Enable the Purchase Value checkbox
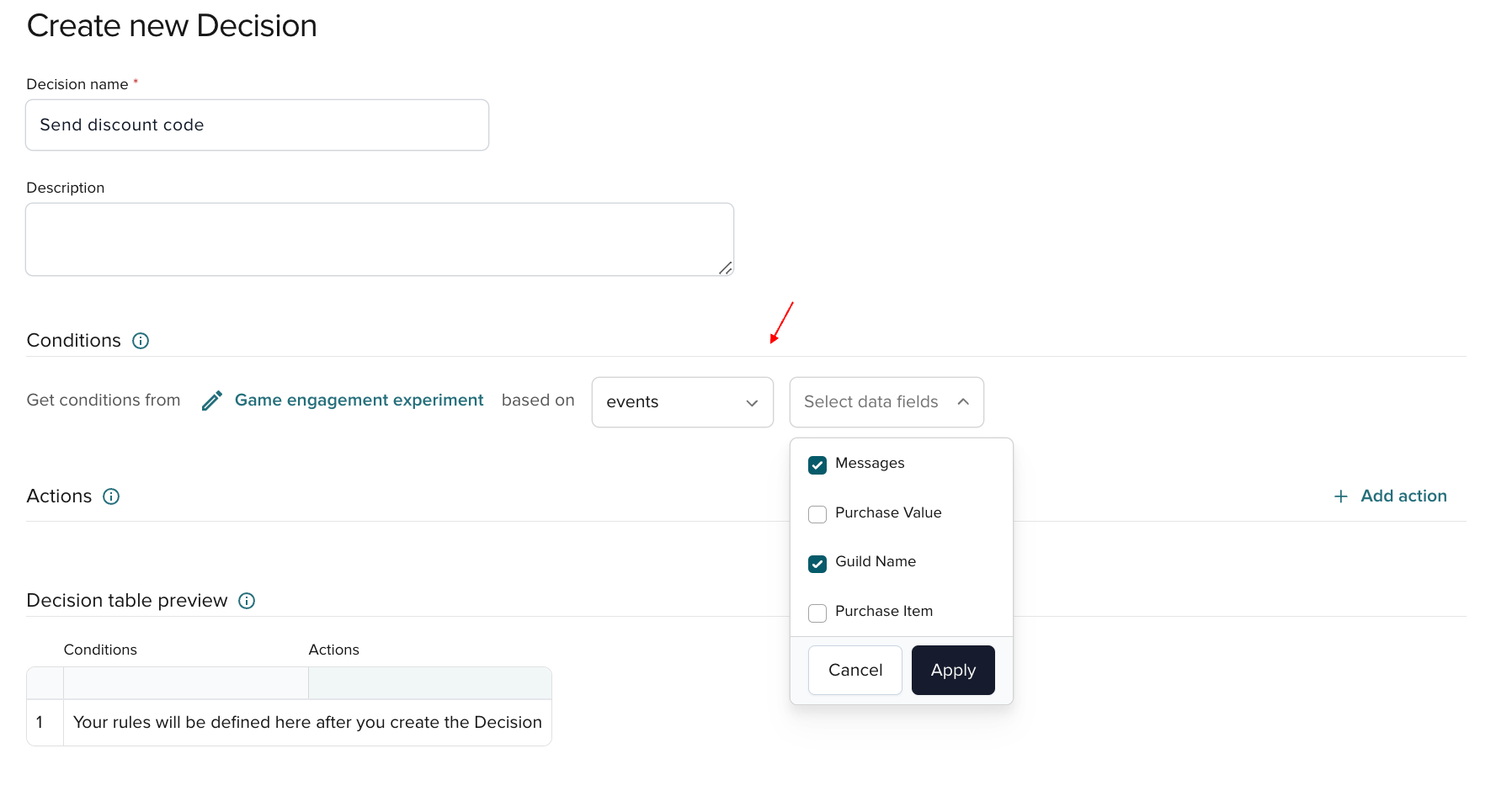This screenshot has height=796, width=1512. 817,513
